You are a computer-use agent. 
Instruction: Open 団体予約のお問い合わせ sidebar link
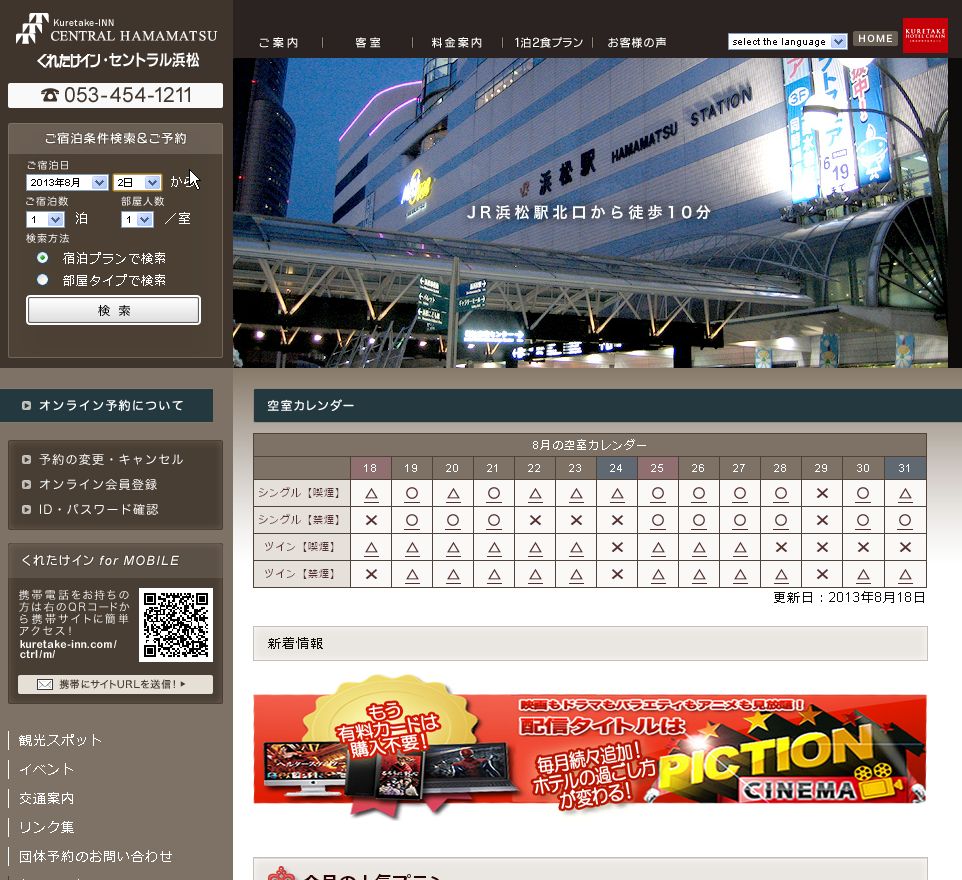coord(96,856)
